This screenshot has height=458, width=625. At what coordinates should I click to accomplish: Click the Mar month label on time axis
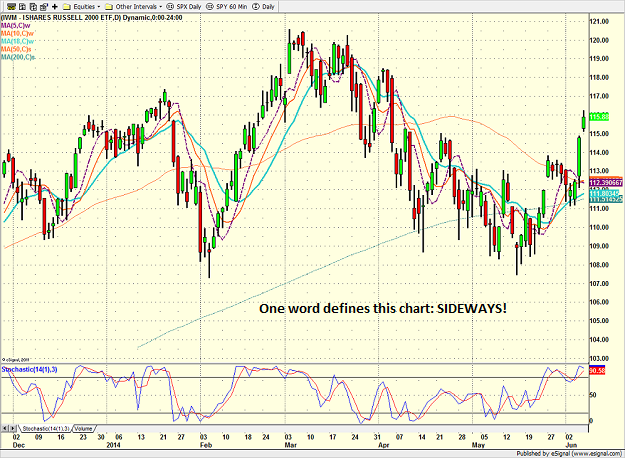[291, 445]
